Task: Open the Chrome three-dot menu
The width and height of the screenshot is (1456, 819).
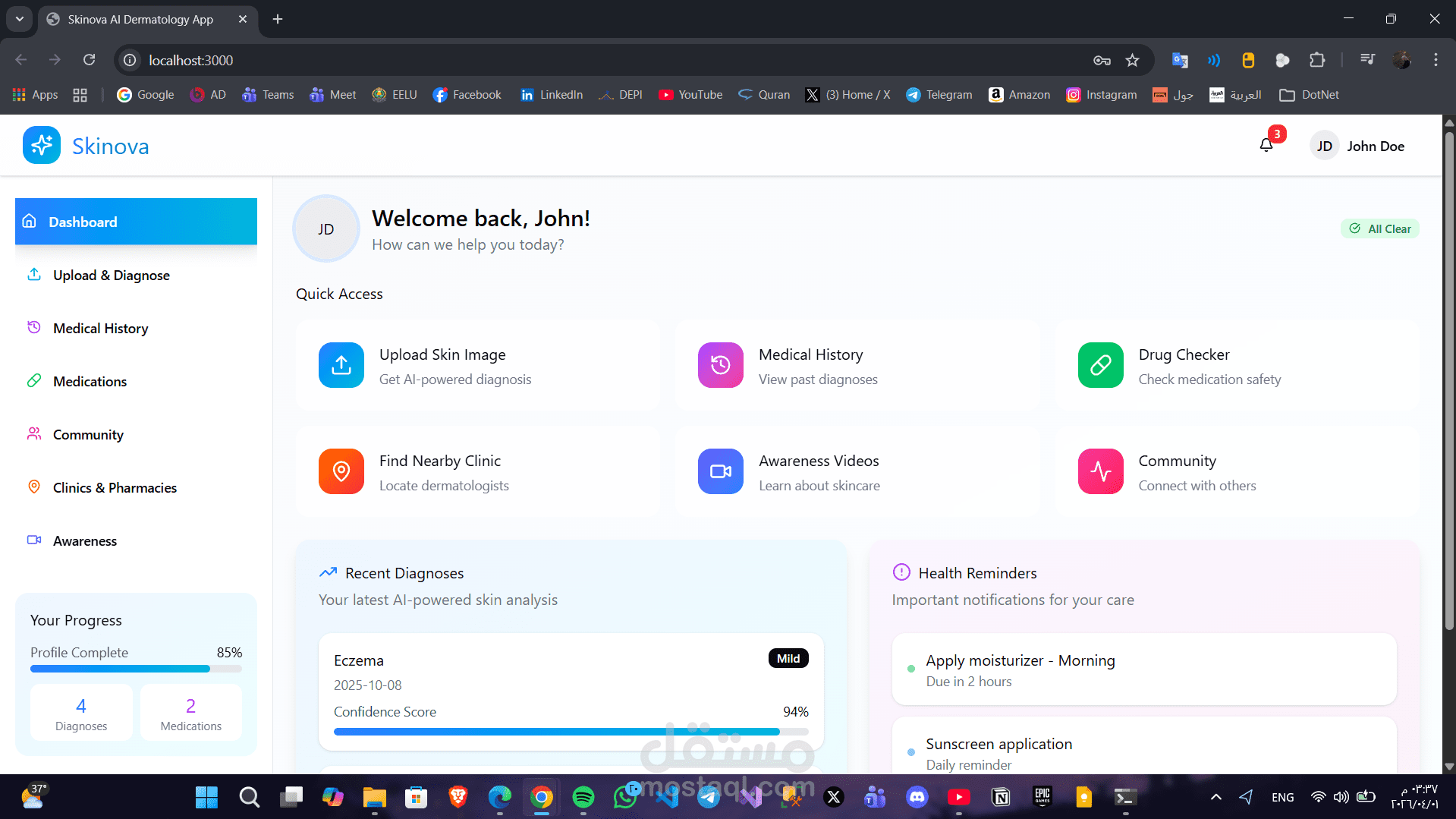Action: pos(1436,60)
